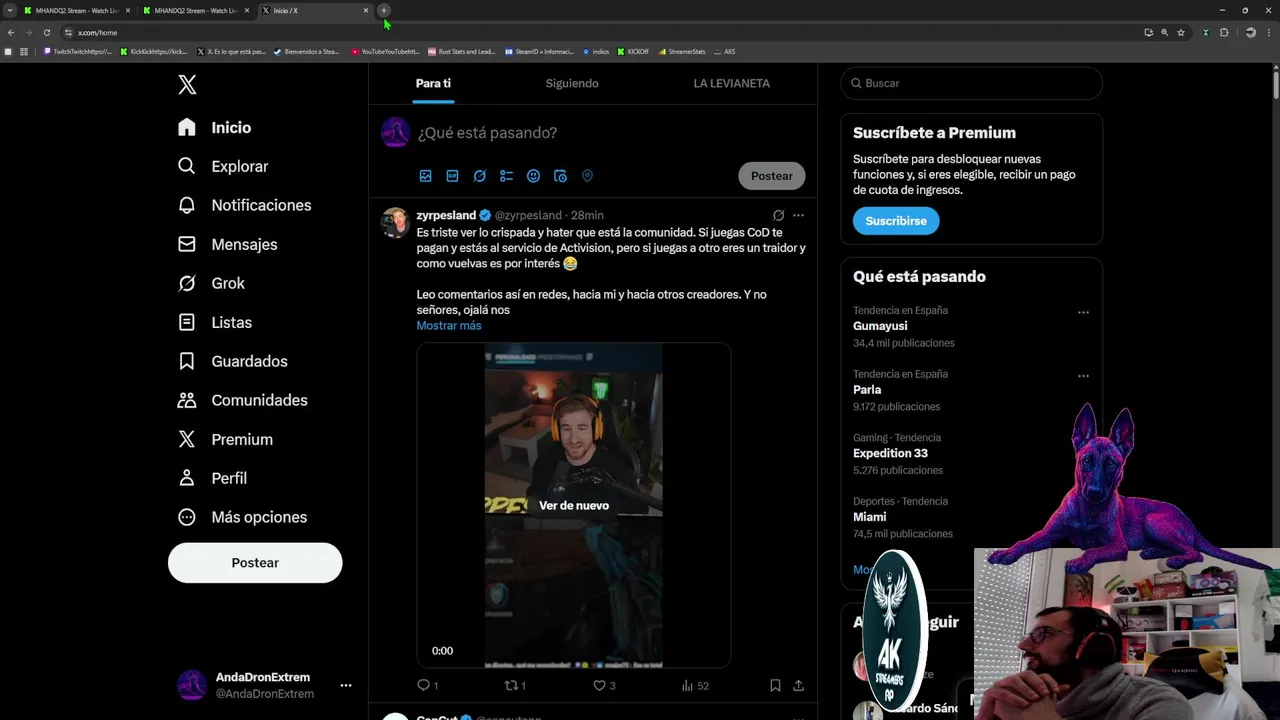Open the Expedition 33 trend
Viewport: 1280px width, 720px height.
[890, 453]
